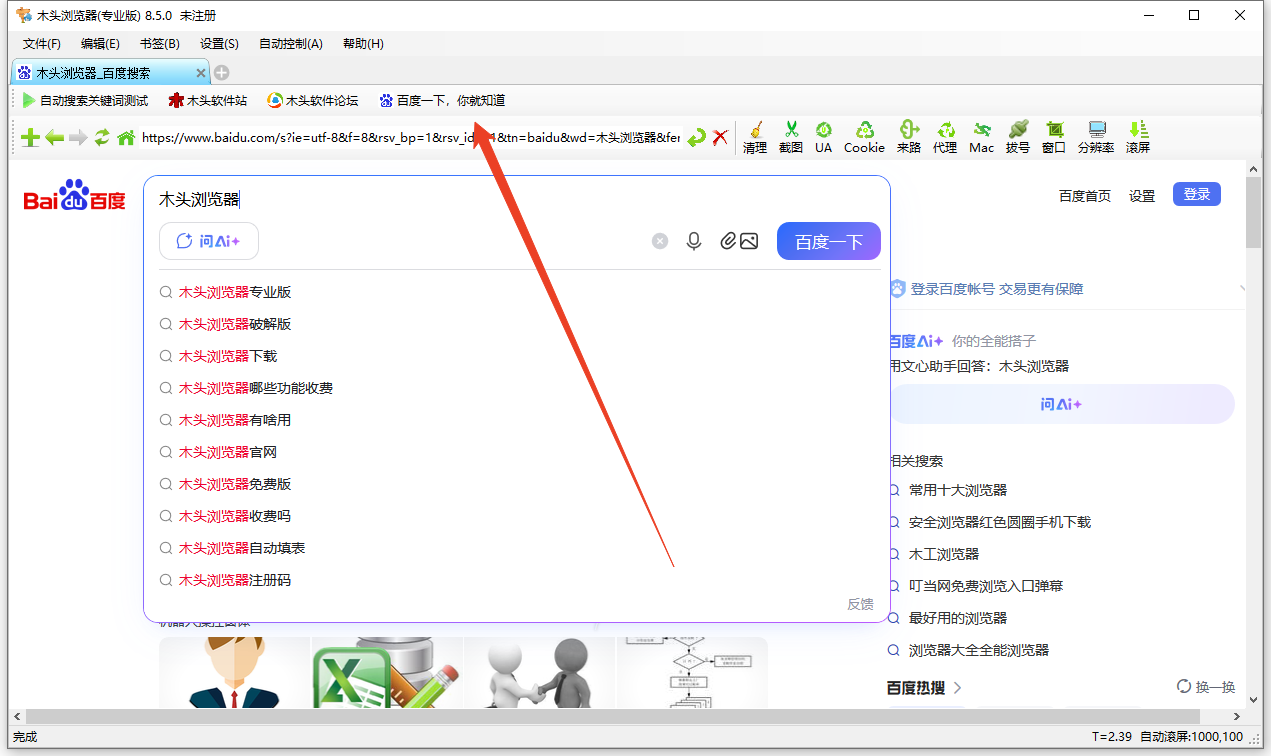Viewport: 1271px width, 756px height.
Task: Close the 木头浏览器_百度搜索 tab
Action: [x=201, y=73]
